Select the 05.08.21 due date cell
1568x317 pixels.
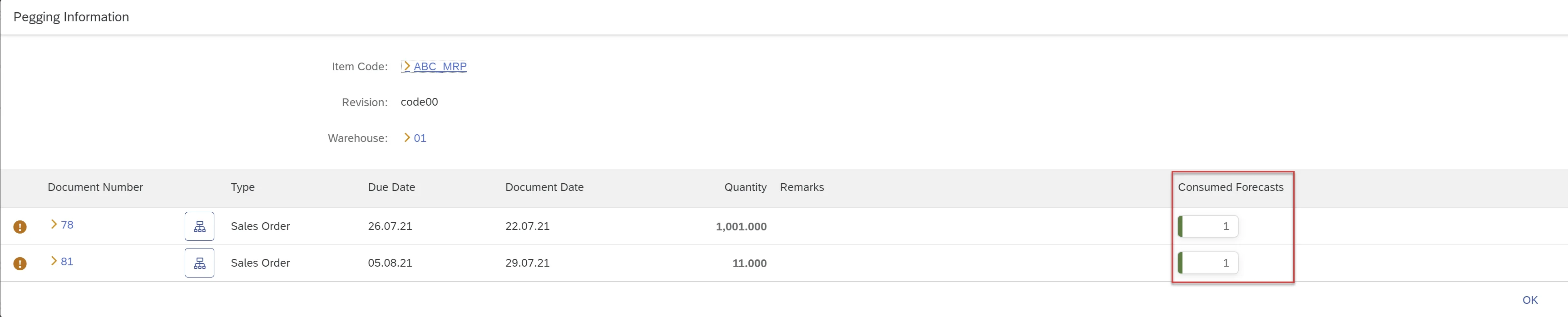coord(390,263)
